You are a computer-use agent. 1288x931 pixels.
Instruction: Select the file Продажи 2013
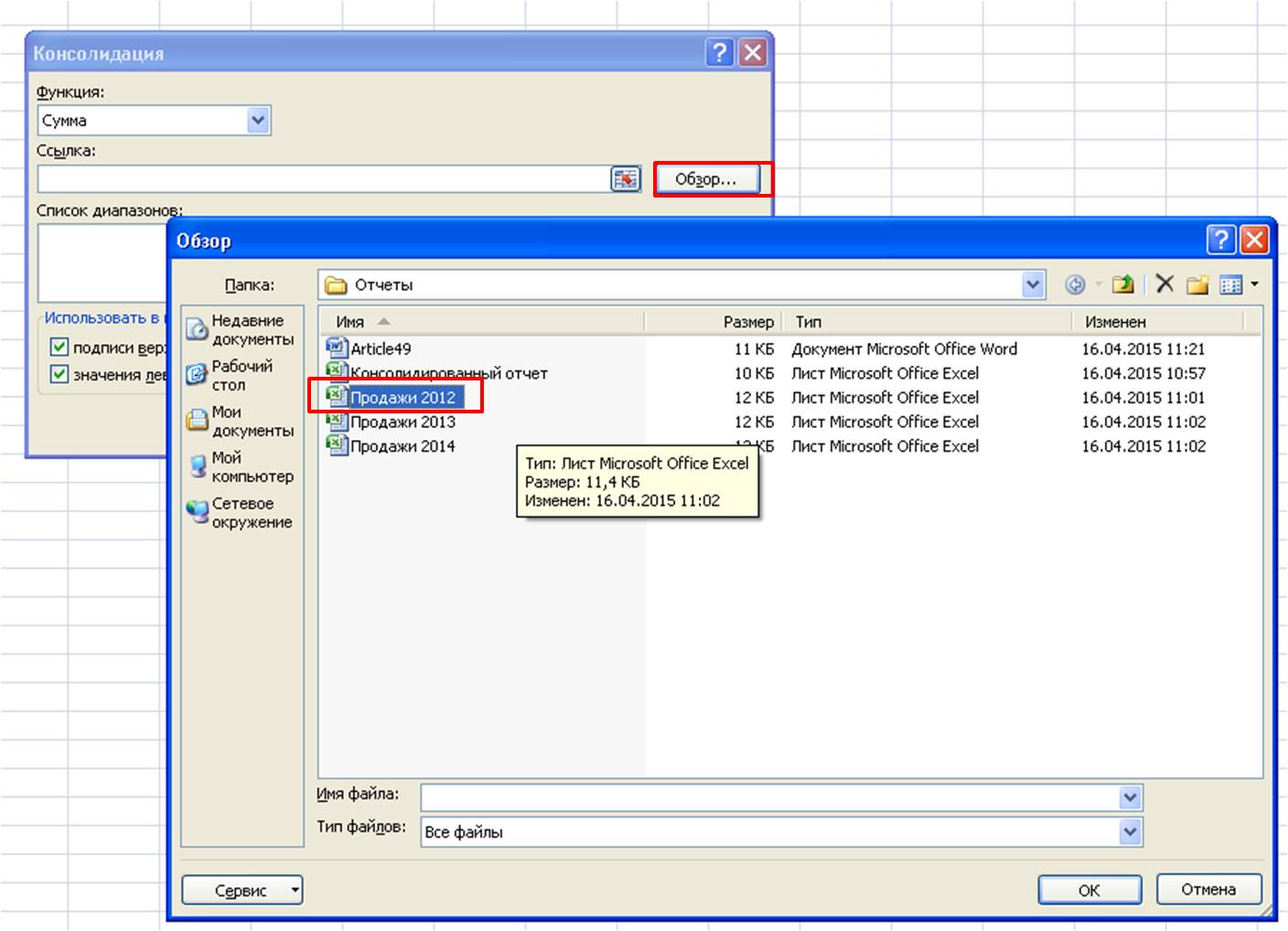click(x=402, y=423)
